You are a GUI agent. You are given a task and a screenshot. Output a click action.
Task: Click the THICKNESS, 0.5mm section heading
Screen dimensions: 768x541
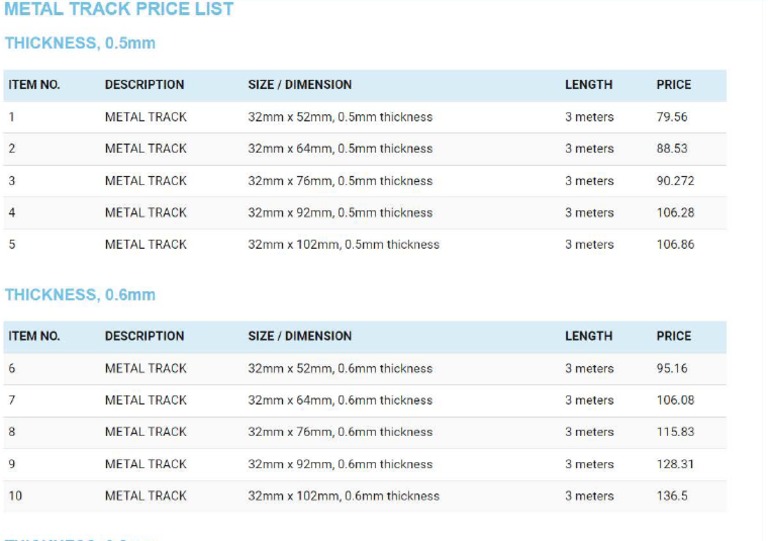(x=80, y=44)
